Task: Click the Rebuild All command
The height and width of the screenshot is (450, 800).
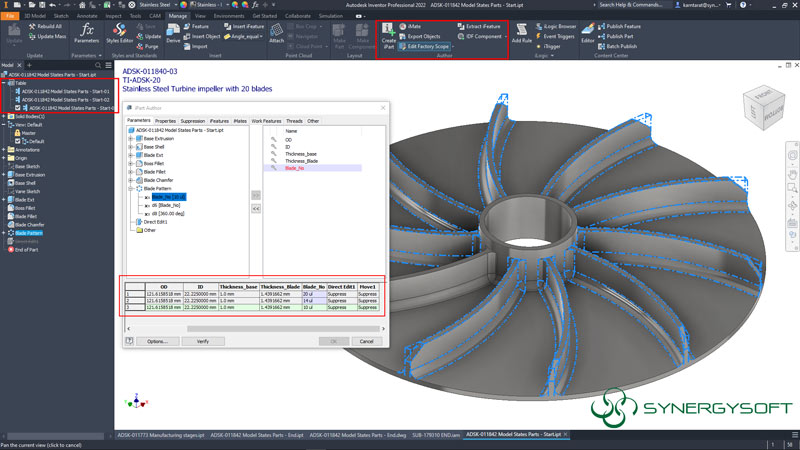Action: pos(50,26)
